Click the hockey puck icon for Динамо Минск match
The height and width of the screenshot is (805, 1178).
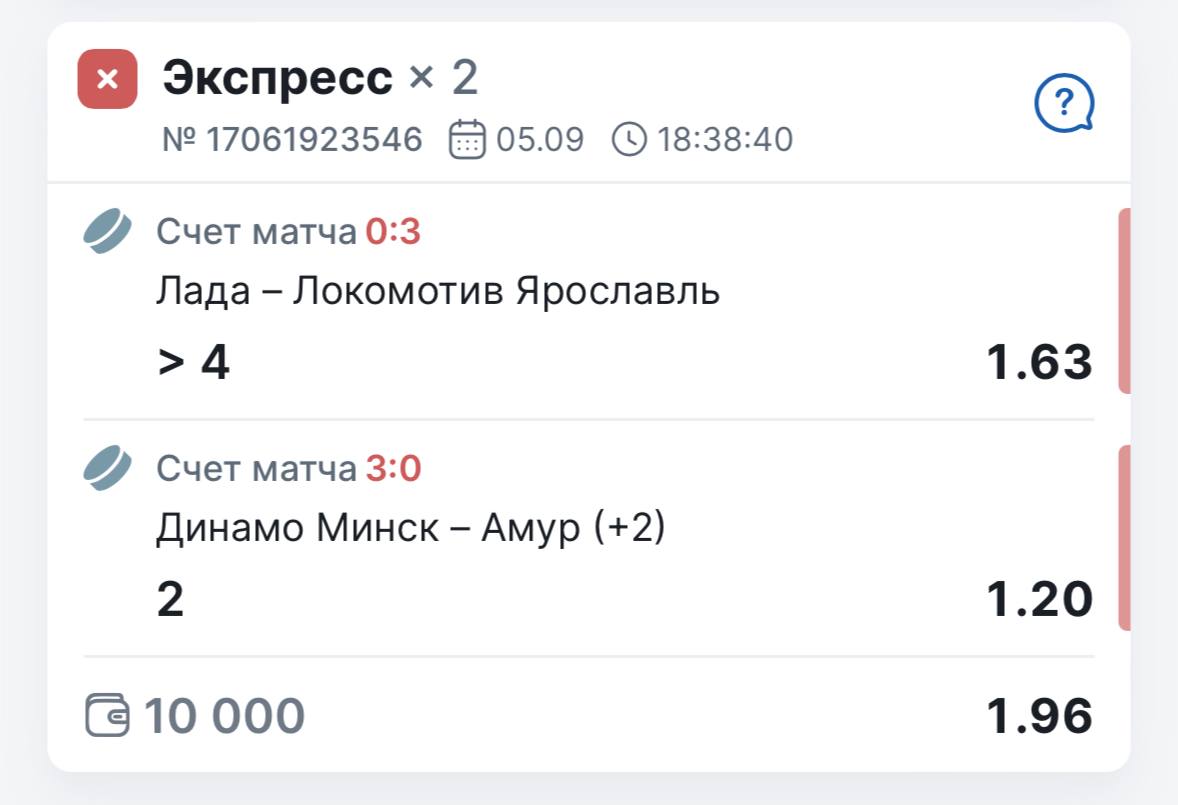[x=107, y=468]
